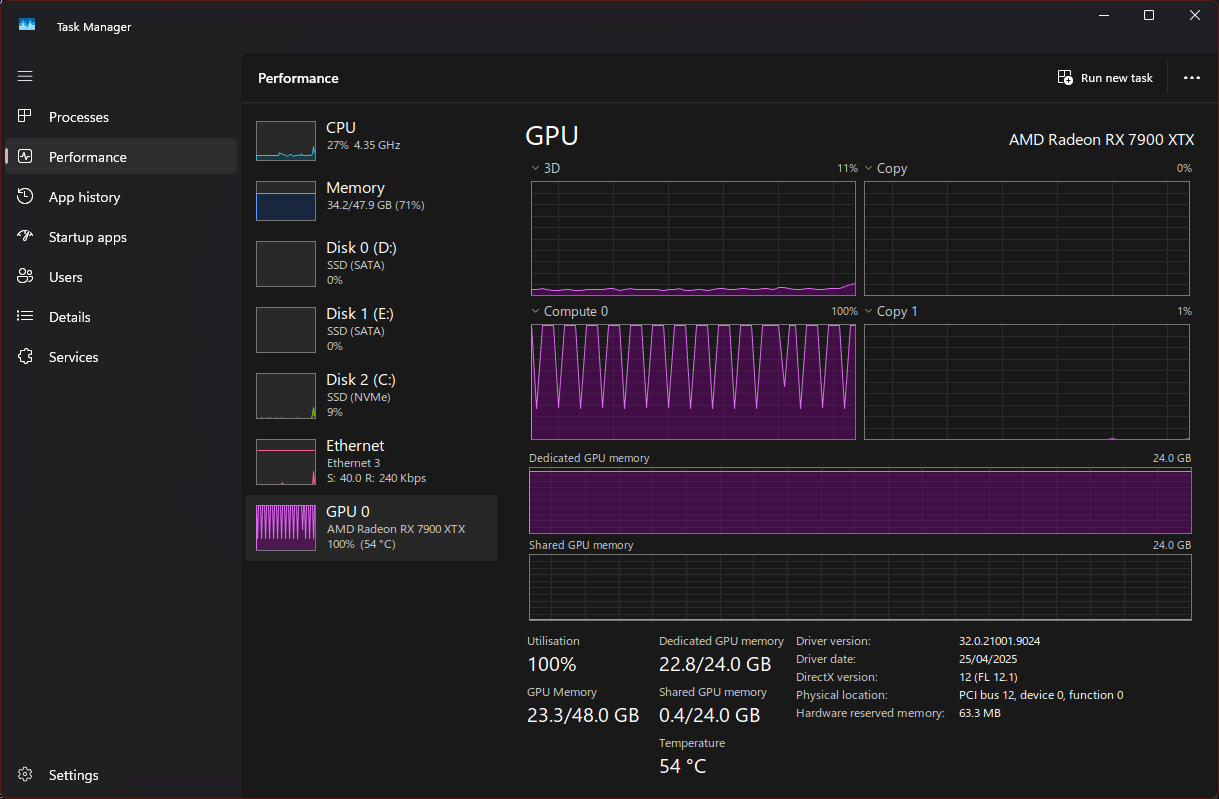Select the Disk 2 (C:) thumbnail graph
1219x799 pixels.
pos(286,396)
